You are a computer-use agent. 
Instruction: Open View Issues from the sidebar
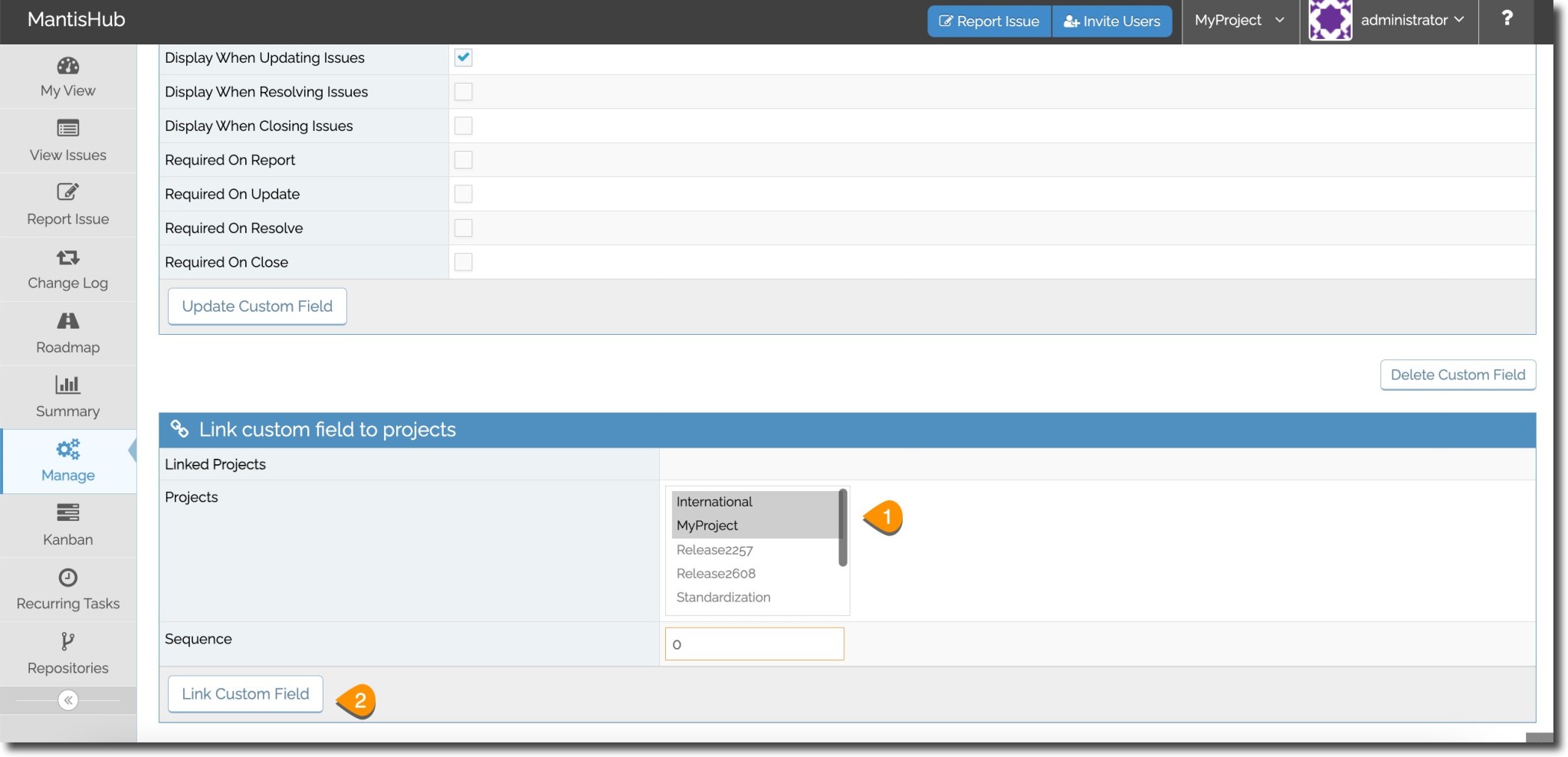[67, 142]
